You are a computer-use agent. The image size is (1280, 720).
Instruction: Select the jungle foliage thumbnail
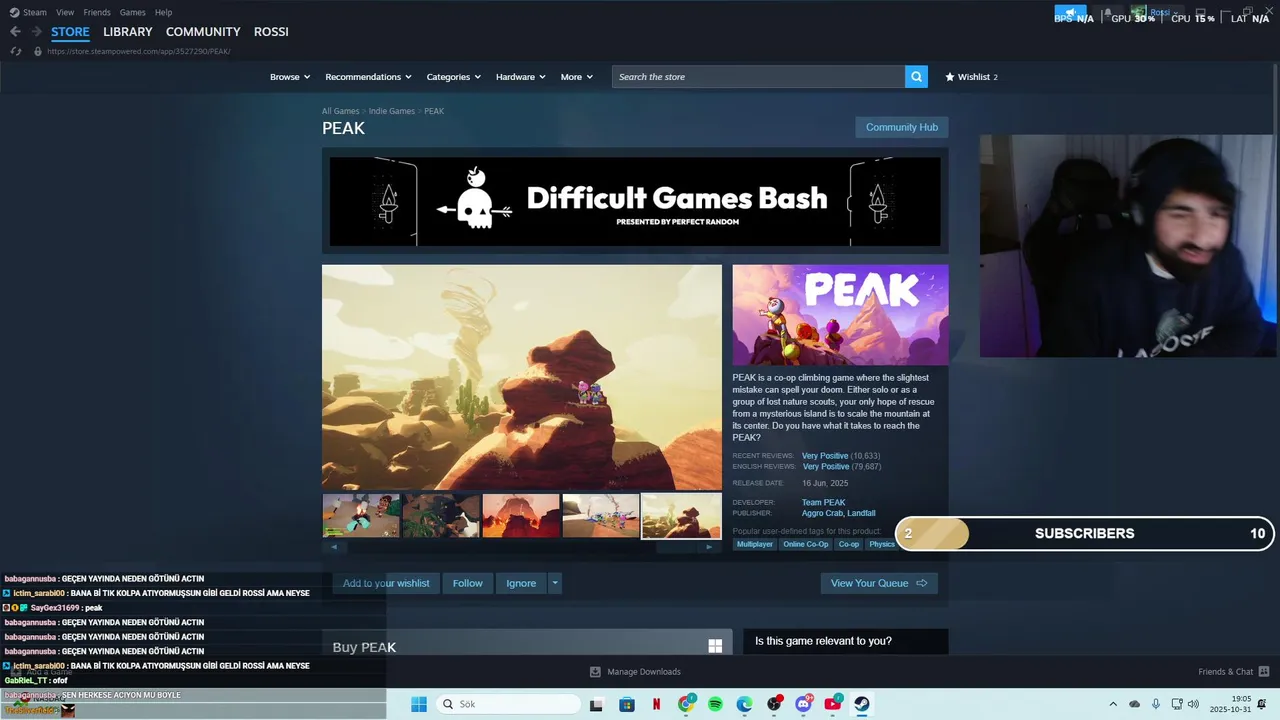pos(441,516)
